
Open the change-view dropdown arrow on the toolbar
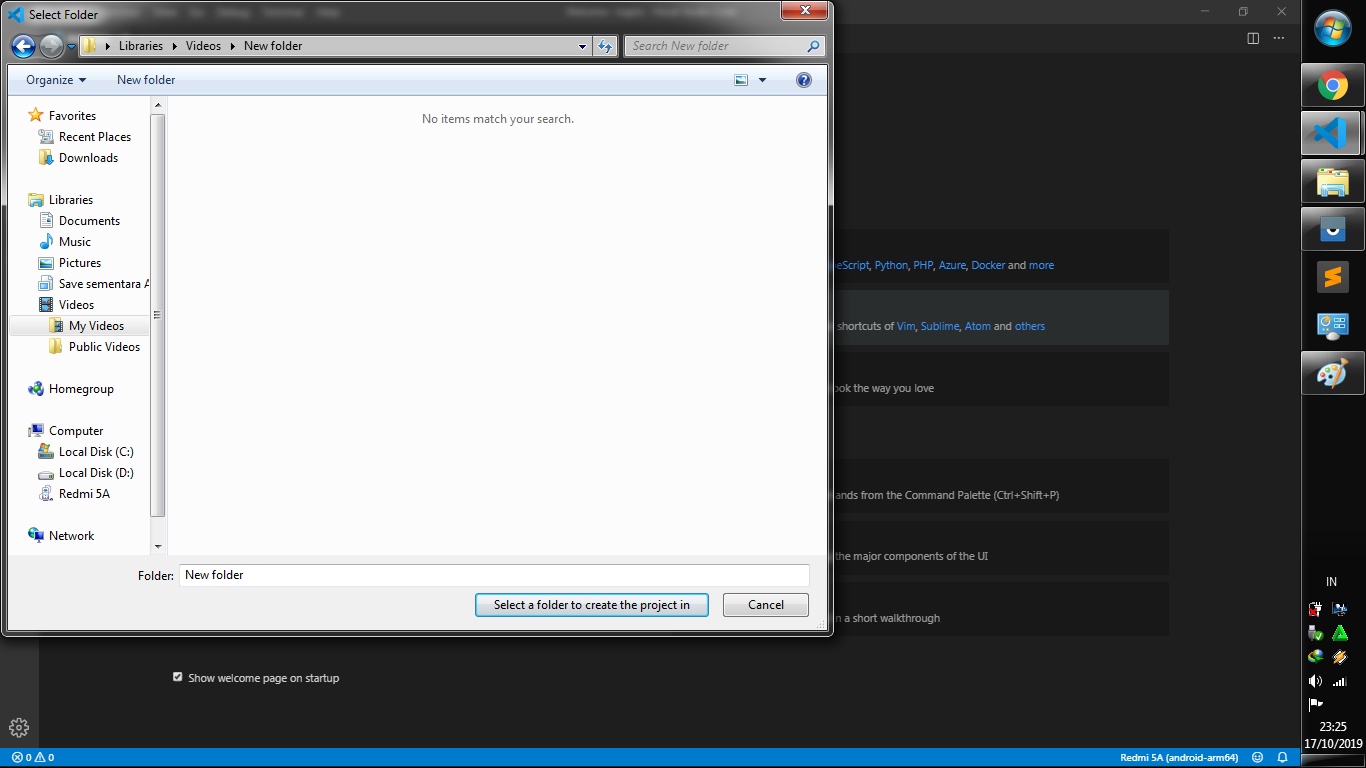pos(761,79)
